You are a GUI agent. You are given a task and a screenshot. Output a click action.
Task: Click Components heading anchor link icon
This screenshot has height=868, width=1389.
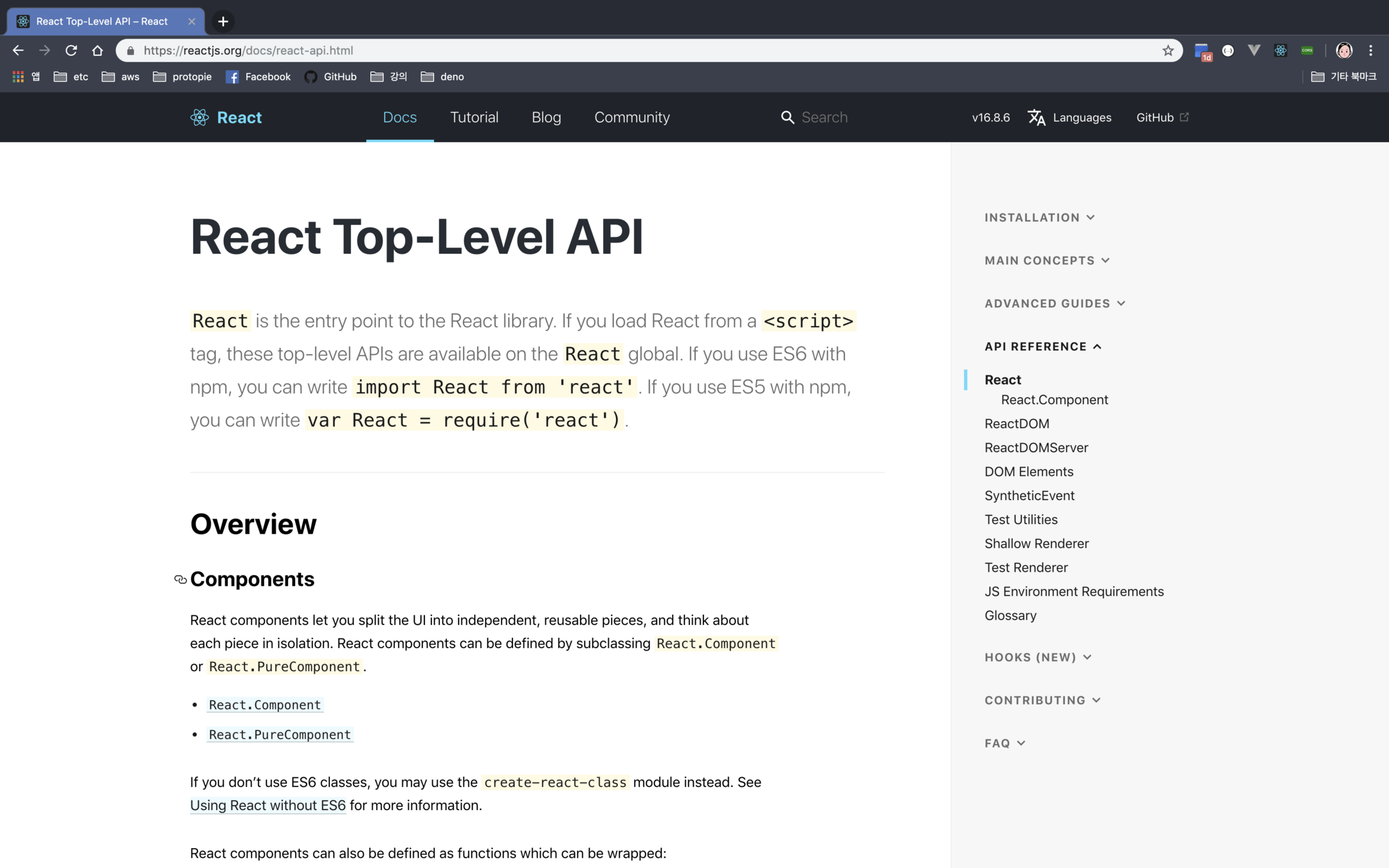coord(181,579)
